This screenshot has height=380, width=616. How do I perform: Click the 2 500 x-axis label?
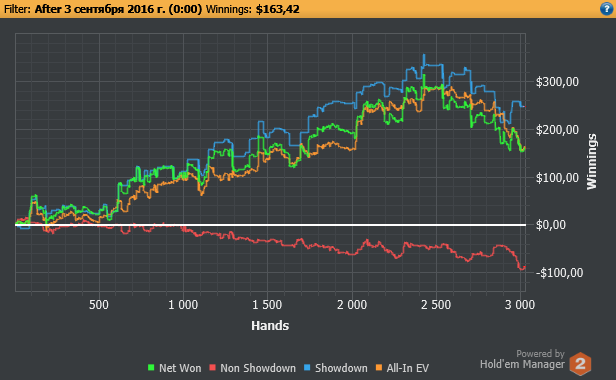coord(436,305)
